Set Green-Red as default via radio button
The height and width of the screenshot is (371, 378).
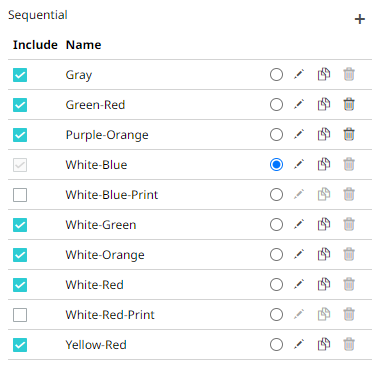(x=276, y=105)
